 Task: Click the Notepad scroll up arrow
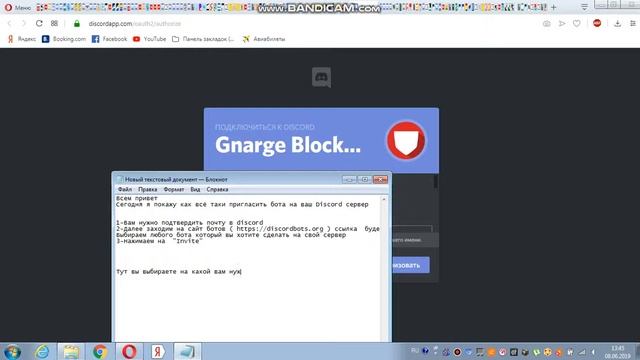tap(384, 199)
